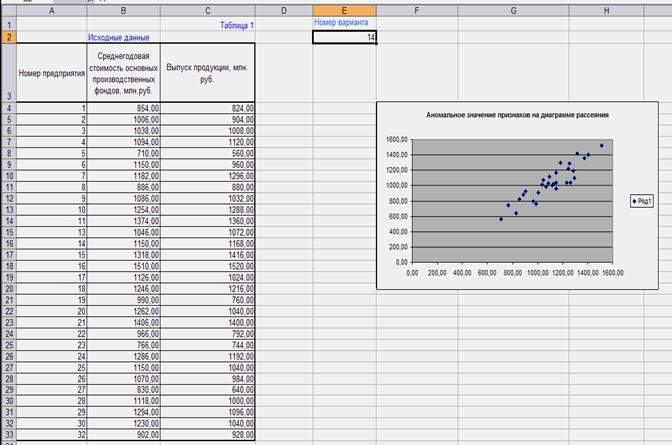Click the "Ряд1" legend text
Screen dimensions: 672x445
pyautogui.click(x=647, y=201)
